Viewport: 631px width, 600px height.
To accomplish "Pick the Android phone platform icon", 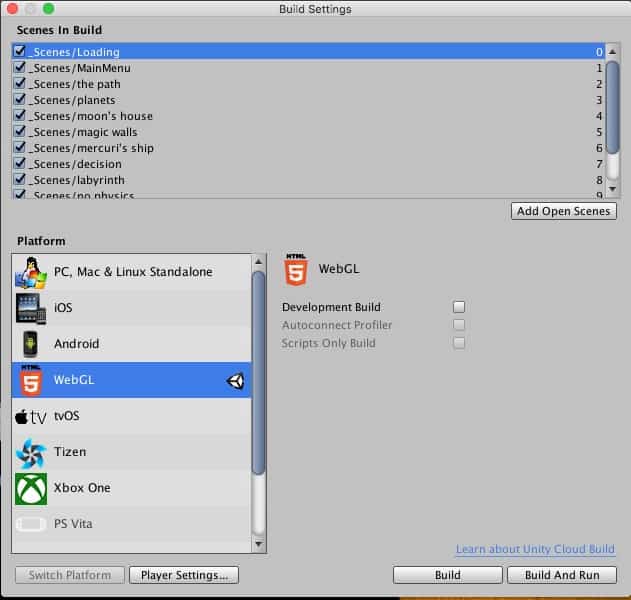I will tap(31, 344).
